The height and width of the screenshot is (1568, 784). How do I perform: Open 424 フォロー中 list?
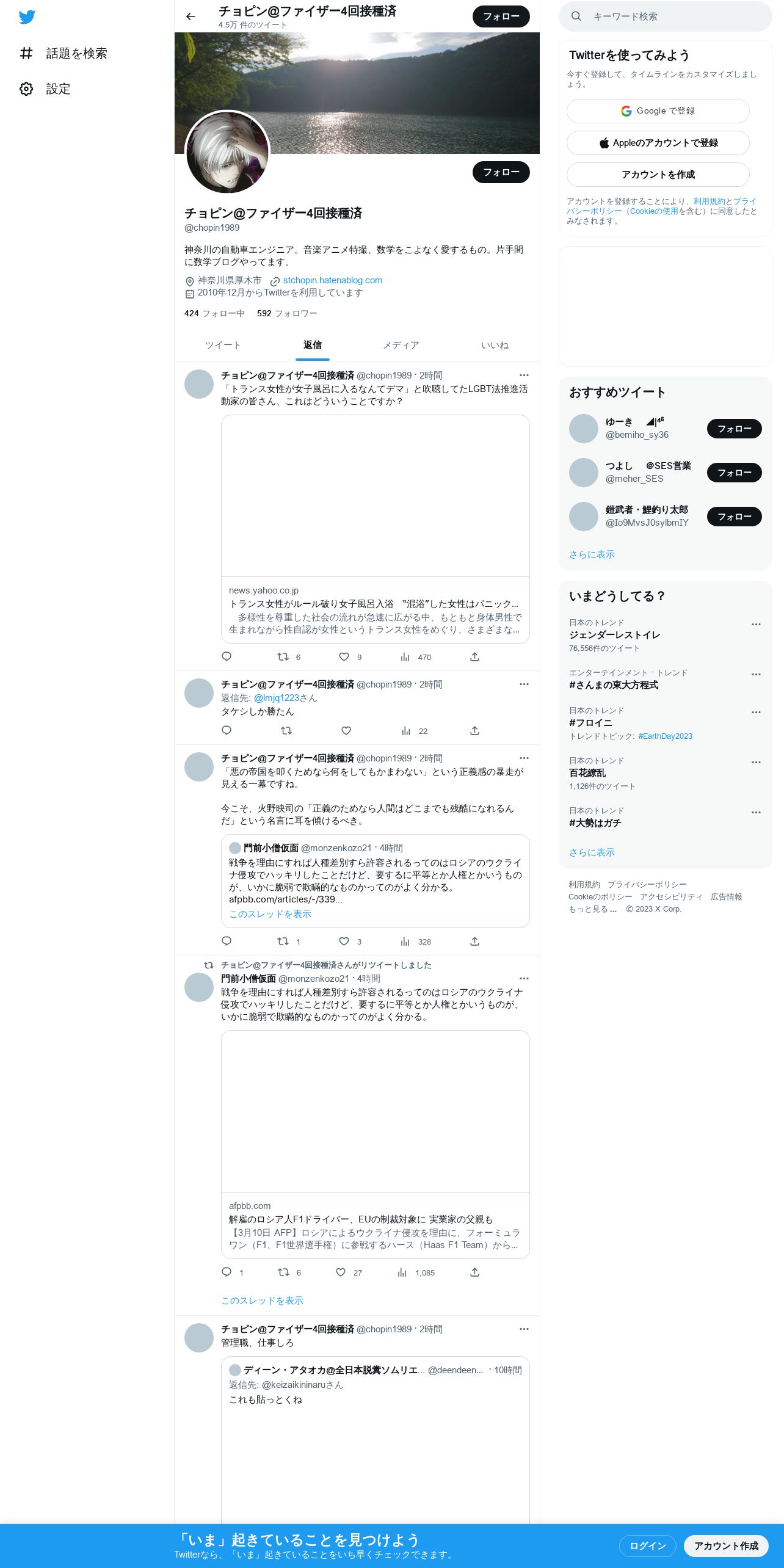tap(214, 313)
